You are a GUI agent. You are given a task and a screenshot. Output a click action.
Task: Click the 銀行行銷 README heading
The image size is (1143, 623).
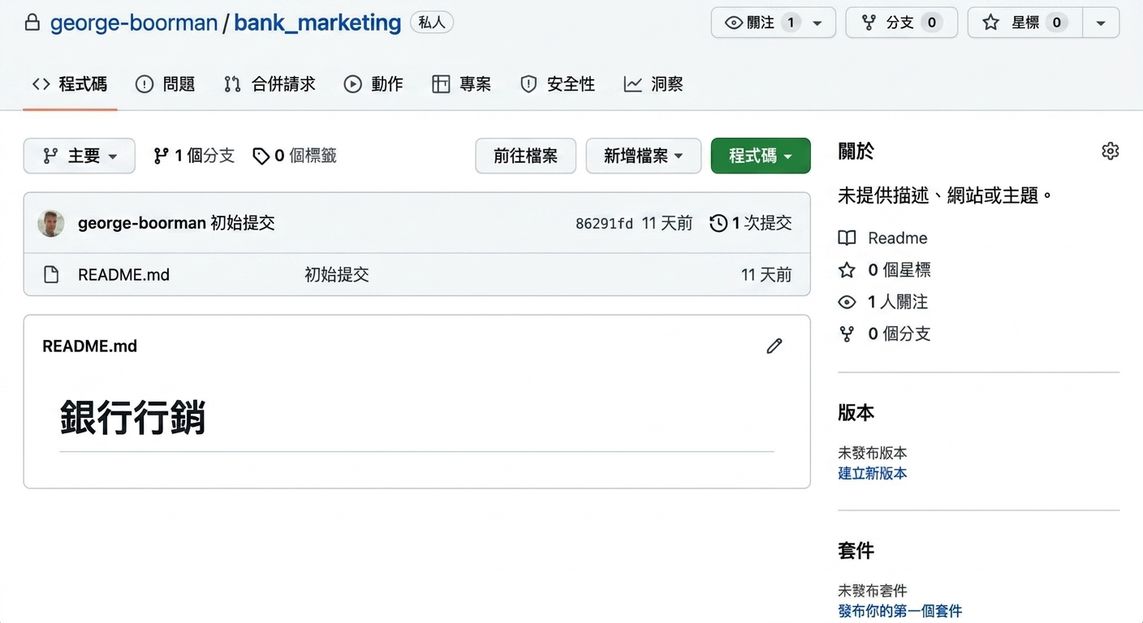point(132,418)
